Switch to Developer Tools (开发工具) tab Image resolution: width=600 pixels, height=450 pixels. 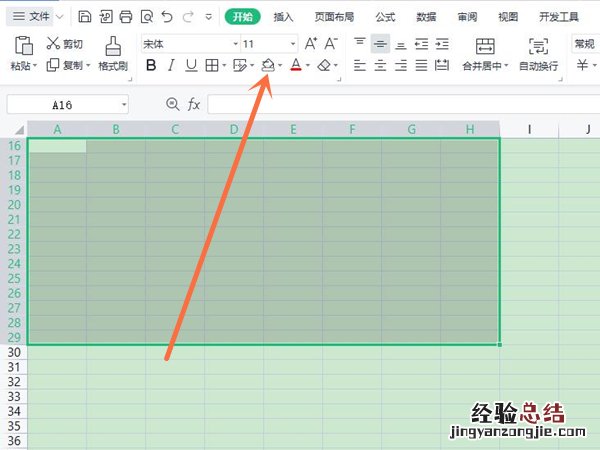coord(559,17)
